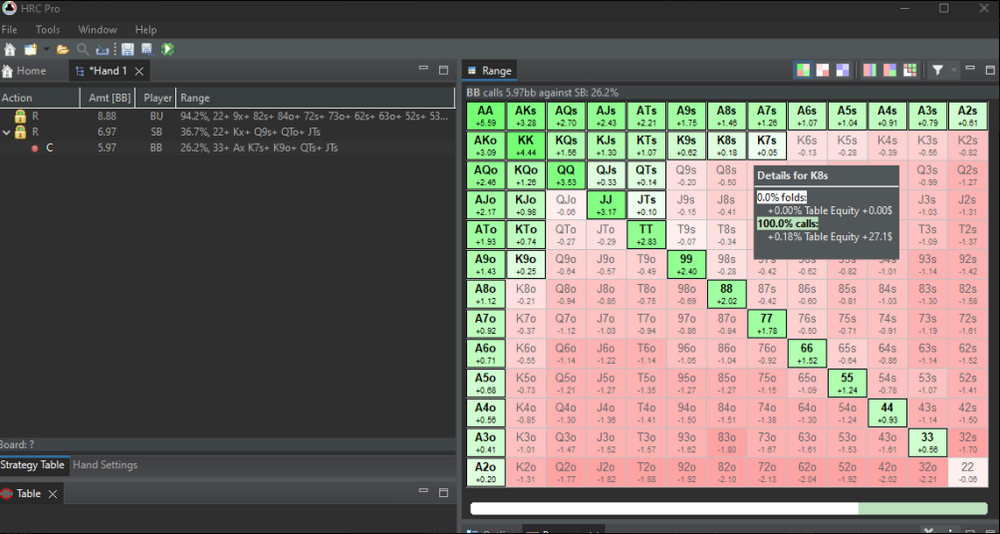Toggle the pink-blue-green block view mode
This screenshot has width=1000, height=534.
coord(890,70)
